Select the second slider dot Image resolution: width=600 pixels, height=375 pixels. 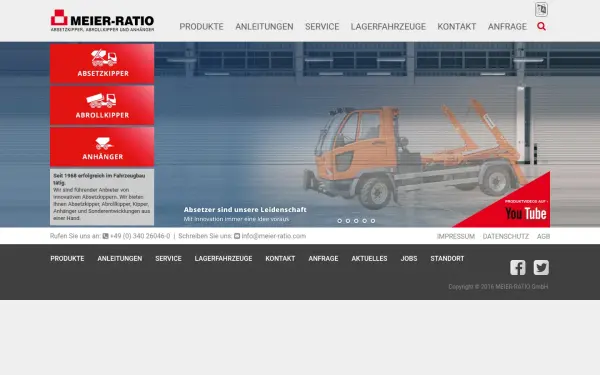(348, 221)
